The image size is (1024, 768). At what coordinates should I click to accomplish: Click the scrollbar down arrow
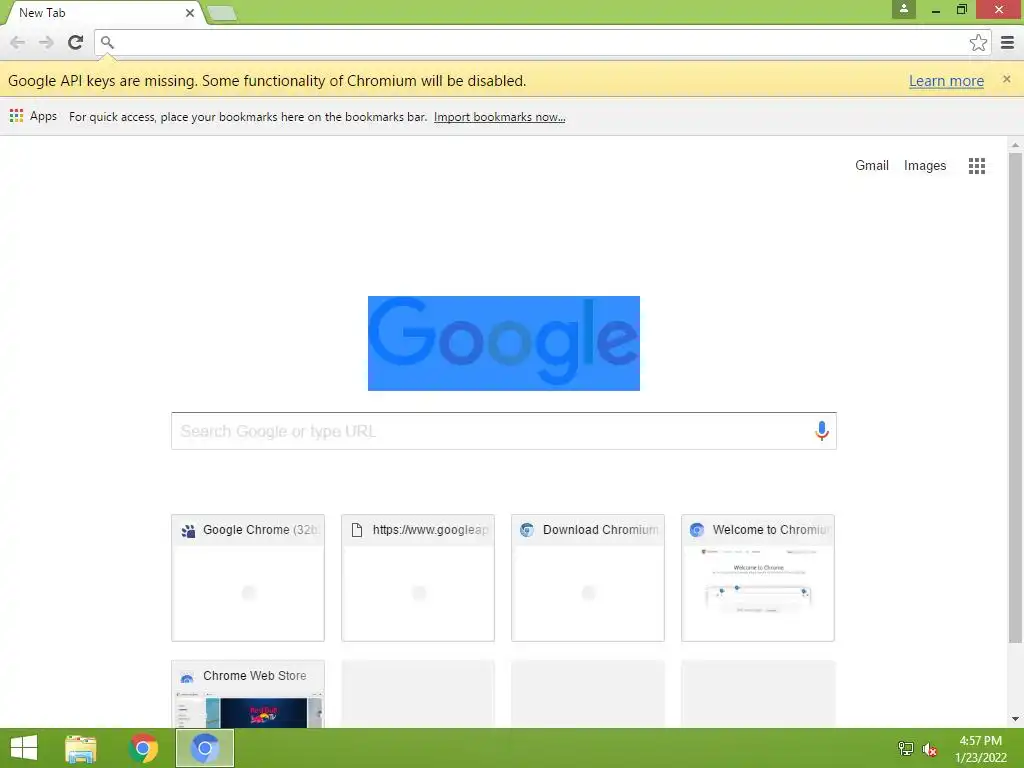tap(1015, 719)
